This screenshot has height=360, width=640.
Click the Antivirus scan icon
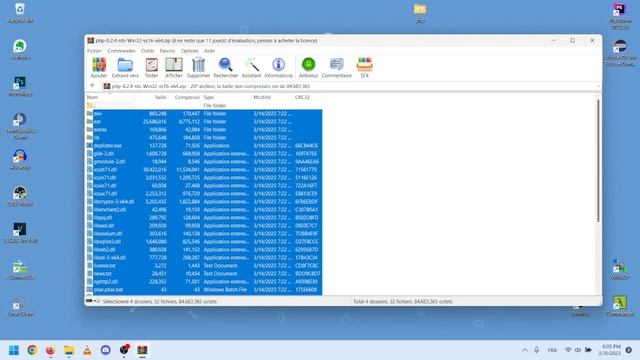tap(308, 67)
